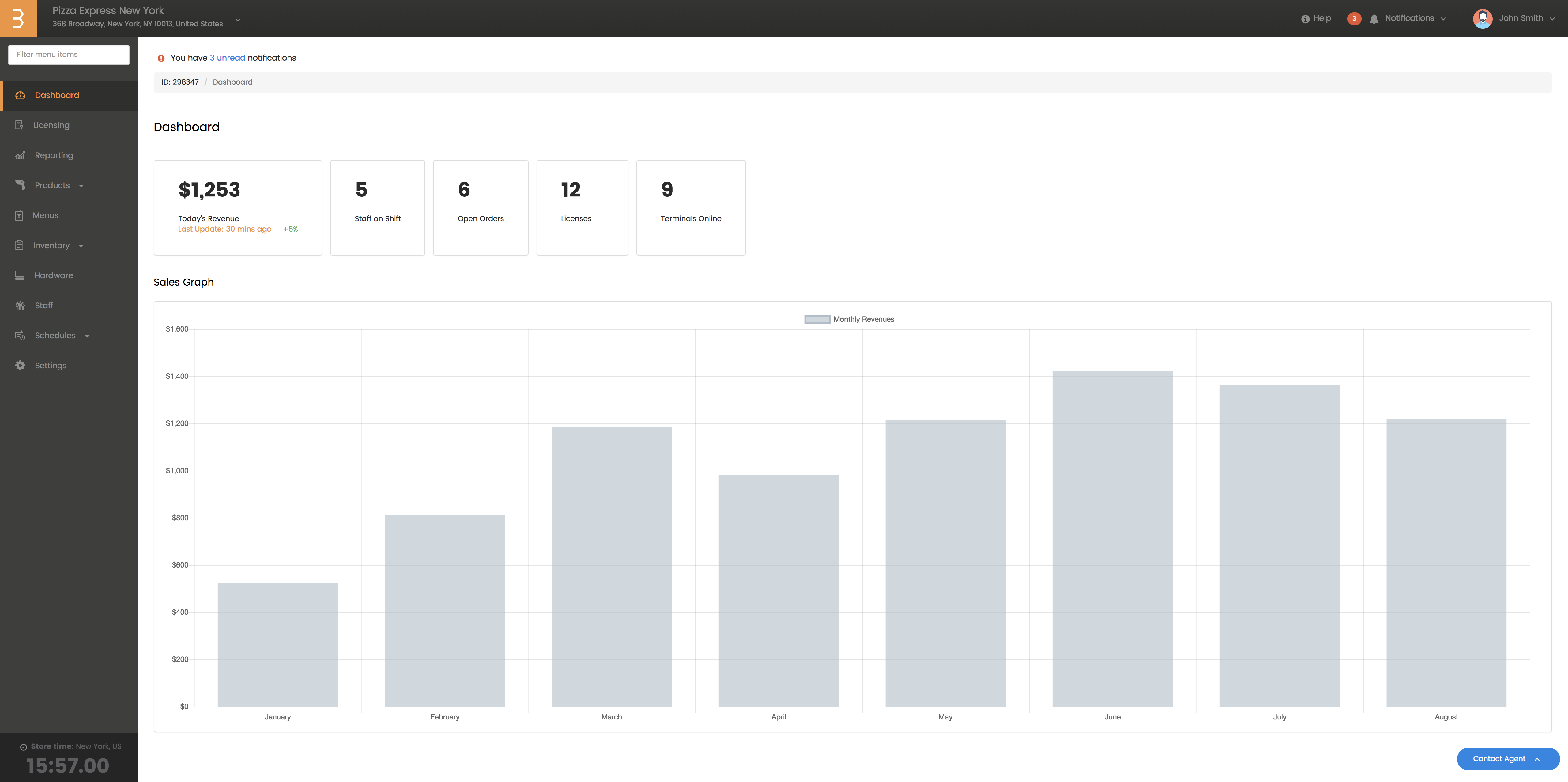Click the John Smith username
The image size is (1568, 782).
(x=1521, y=18)
